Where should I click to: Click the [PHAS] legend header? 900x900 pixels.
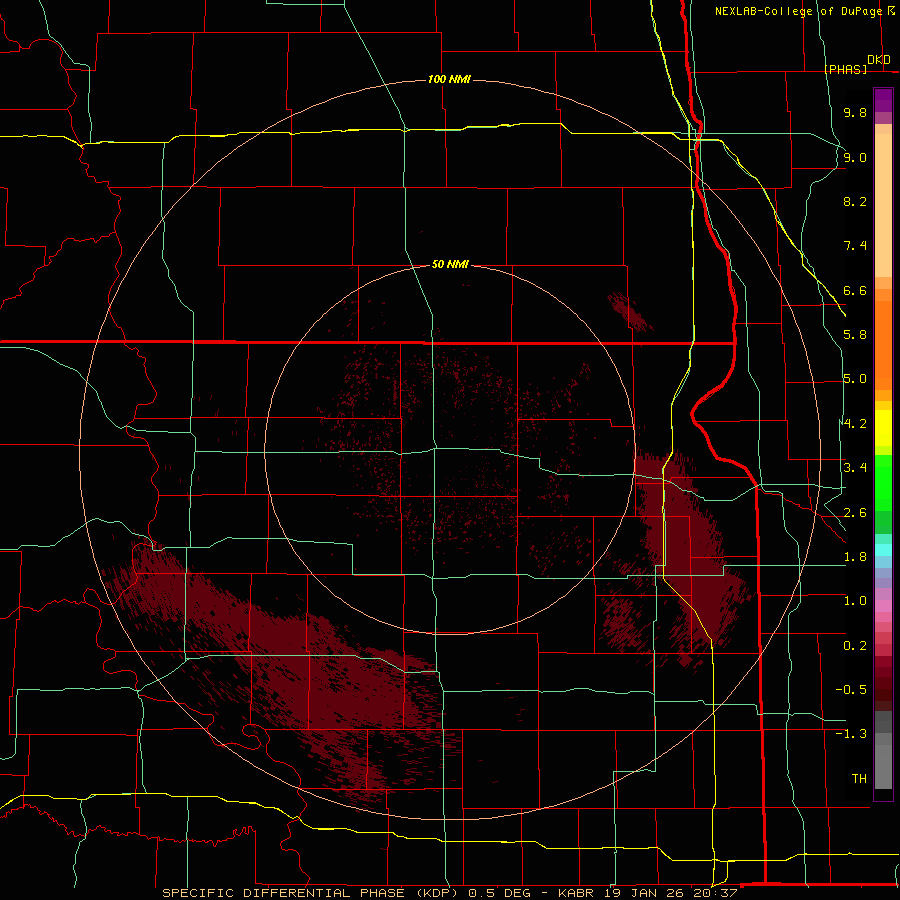click(x=845, y=69)
